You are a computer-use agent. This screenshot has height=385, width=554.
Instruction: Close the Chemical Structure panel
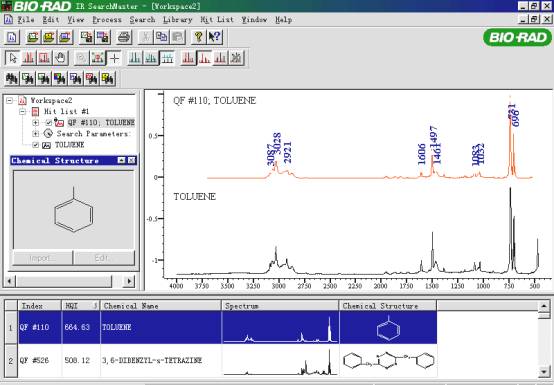(x=131, y=160)
